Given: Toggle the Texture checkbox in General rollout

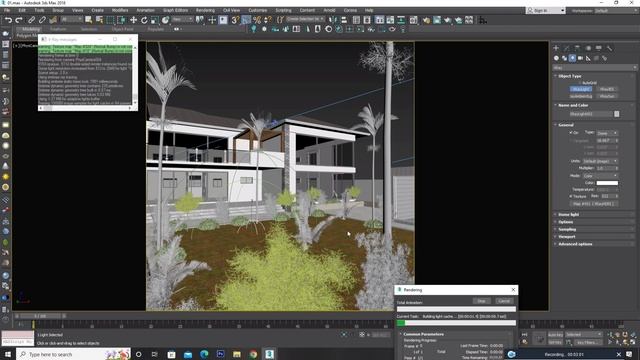Looking at the screenshot, I should (571, 196).
